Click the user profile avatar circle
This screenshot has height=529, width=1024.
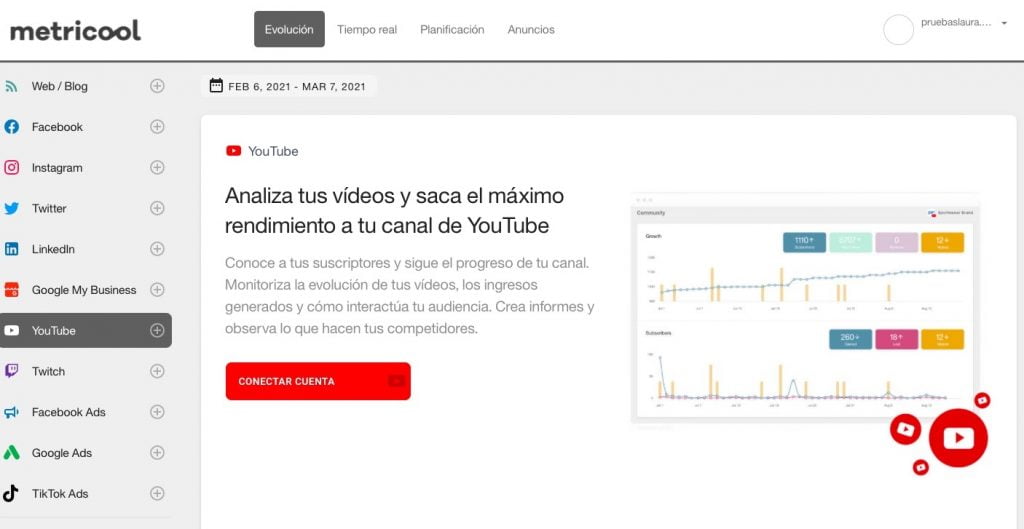899,29
